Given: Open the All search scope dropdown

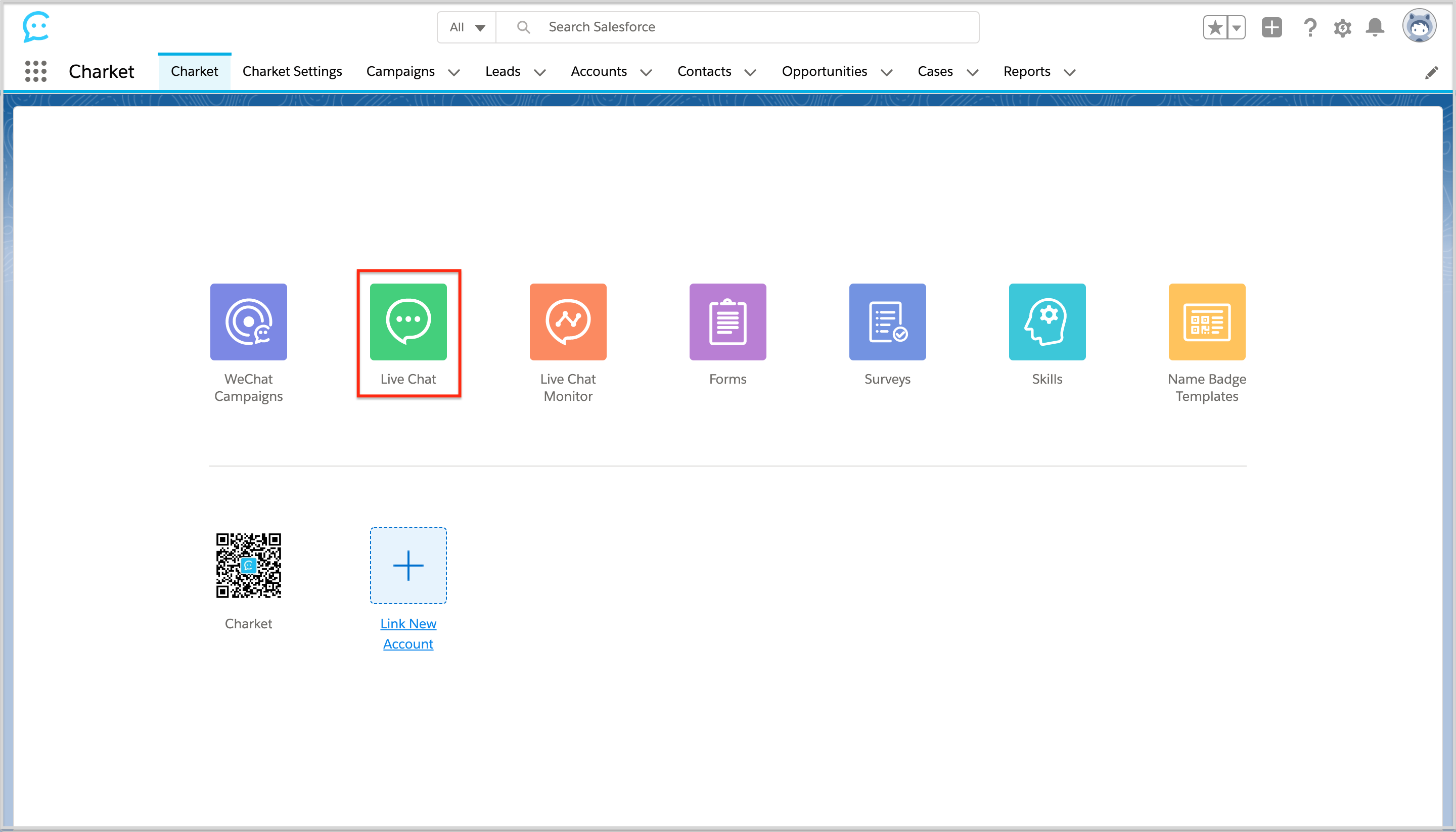Looking at the screenshot, I should click(467, 27).
